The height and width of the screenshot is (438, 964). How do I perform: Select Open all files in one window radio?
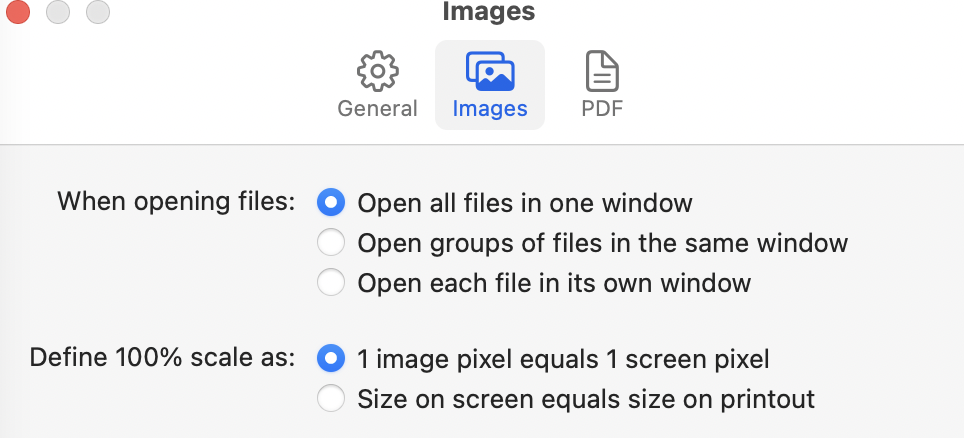tap(331, 203)
